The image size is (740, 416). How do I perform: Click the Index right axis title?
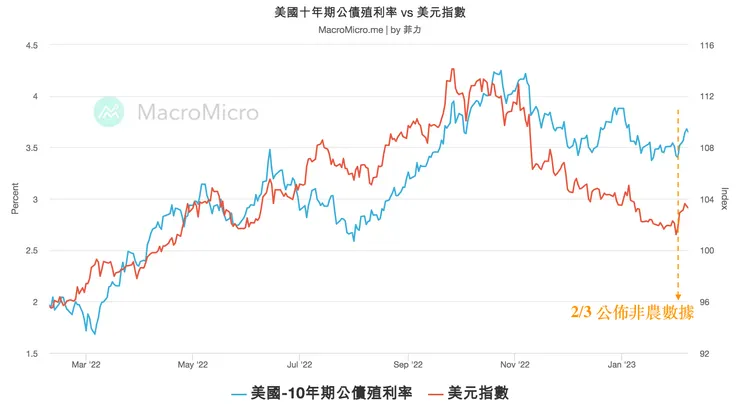[725, 199]
